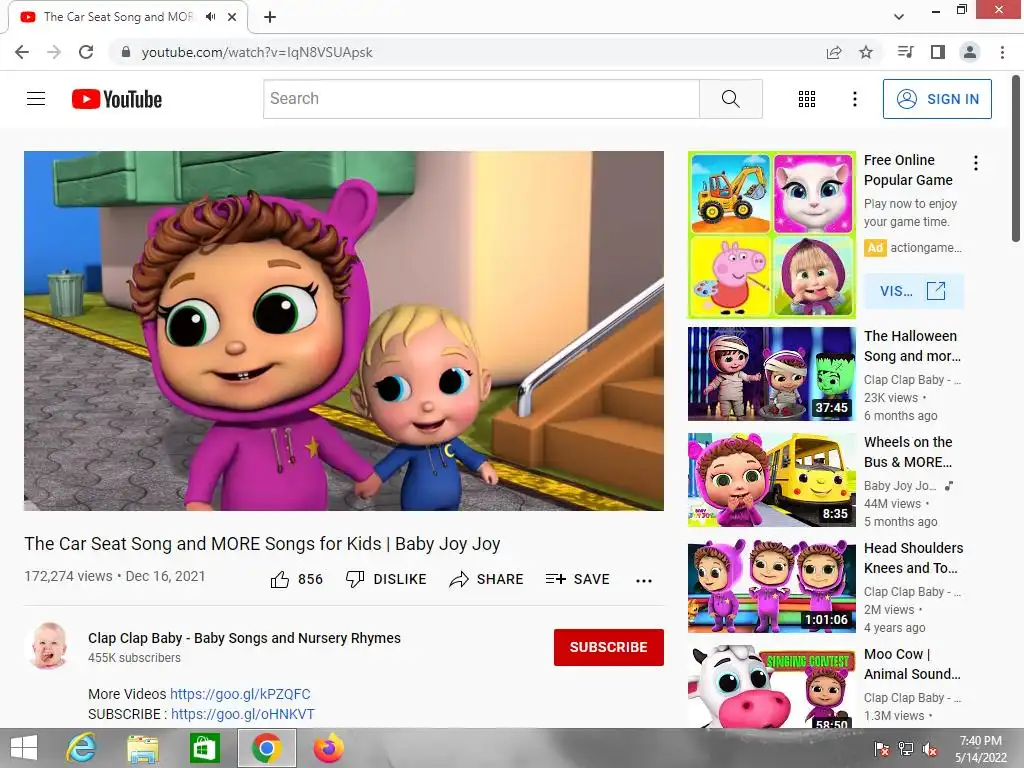1024x768 pixels.
Task: Open YouTube settings three-dot menu
Action: [x=854, y=99]
